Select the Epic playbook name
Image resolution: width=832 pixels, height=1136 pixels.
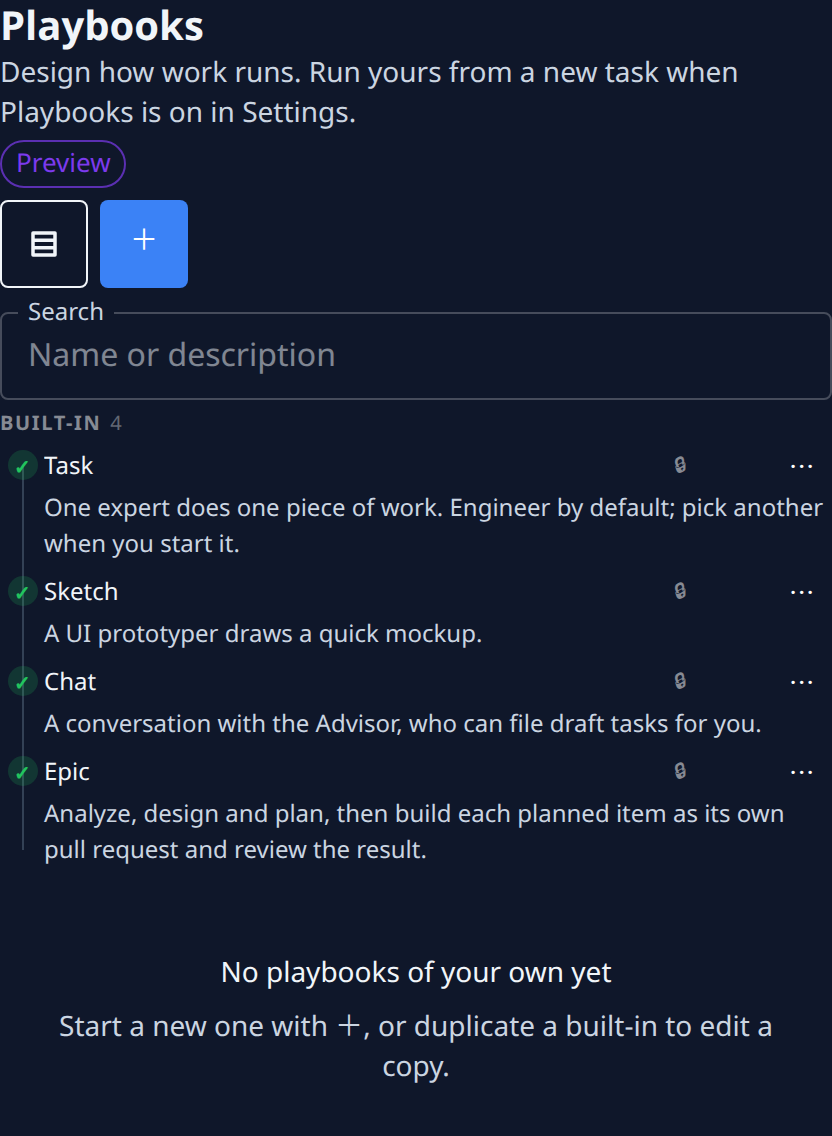pos(67,772)
